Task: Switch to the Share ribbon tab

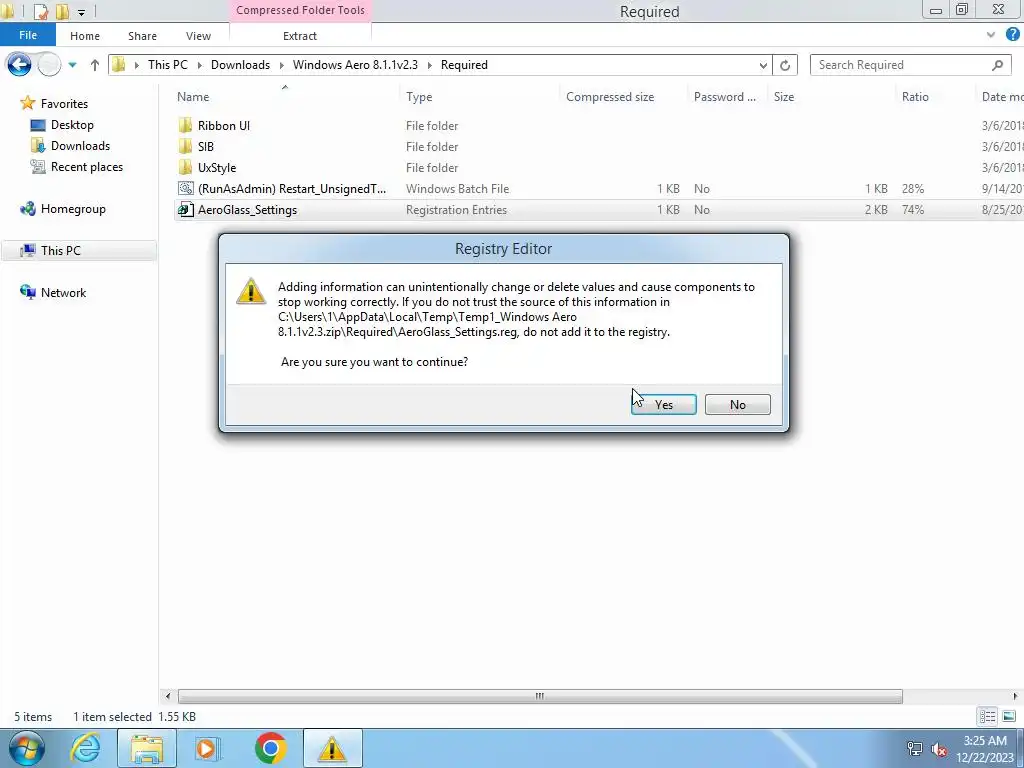Action: (x=142, y=36)
